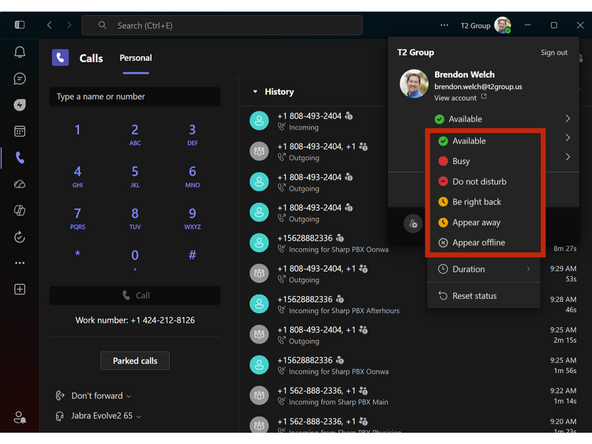The image size is (592, 444).
Task: Open the Chat icon in sidebar
Action: [20, 79]
